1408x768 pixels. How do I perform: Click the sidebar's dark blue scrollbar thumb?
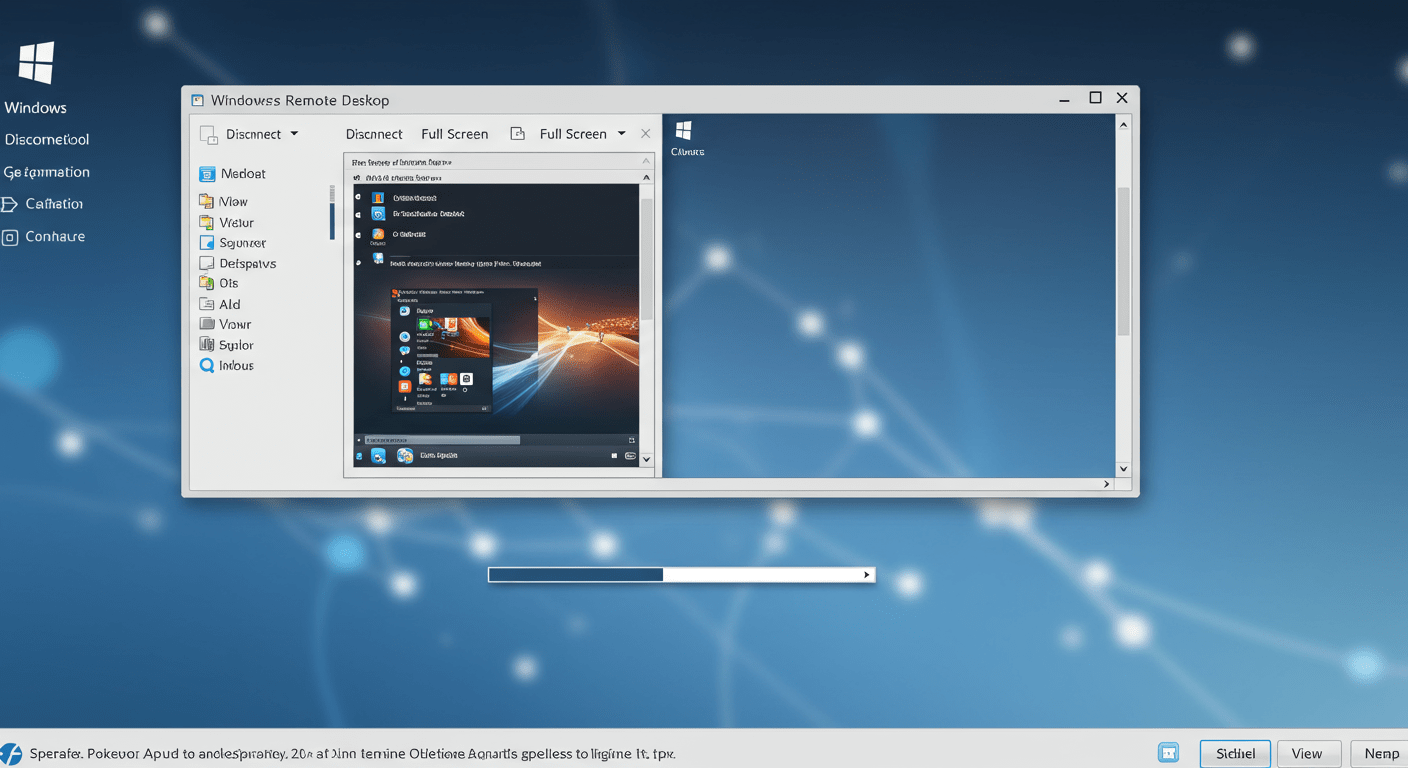332,220
